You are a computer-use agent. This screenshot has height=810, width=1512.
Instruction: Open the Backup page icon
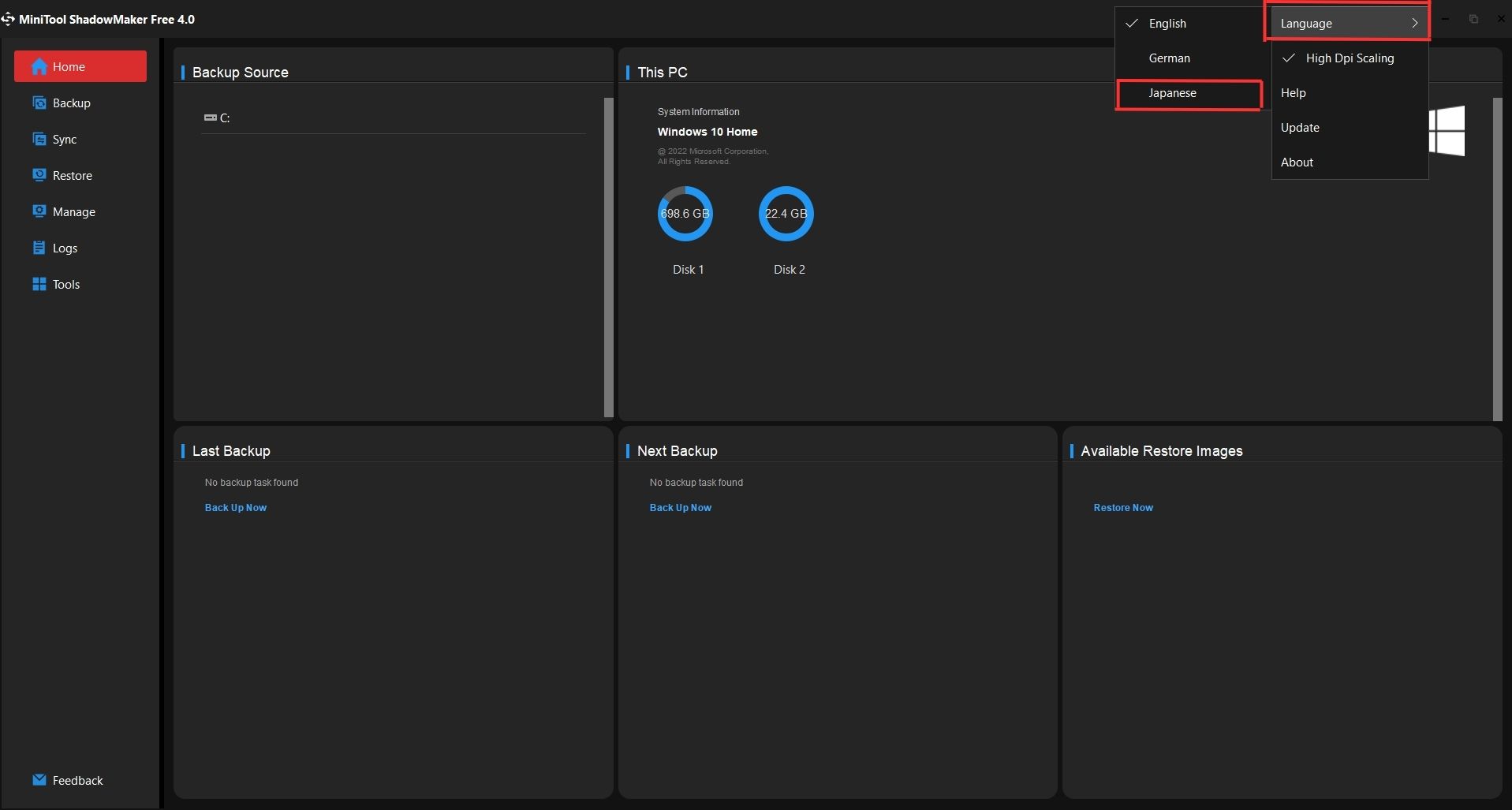point(39,103)
